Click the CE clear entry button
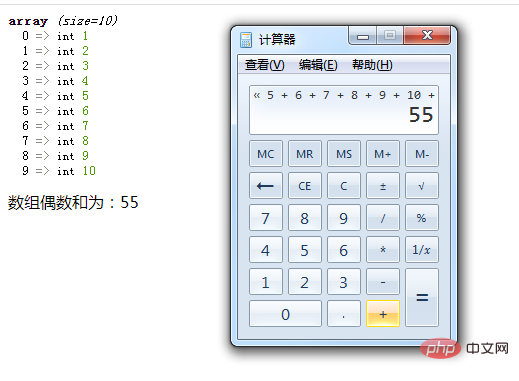This screenshot has height=381, width=519. tap(305, 186)
